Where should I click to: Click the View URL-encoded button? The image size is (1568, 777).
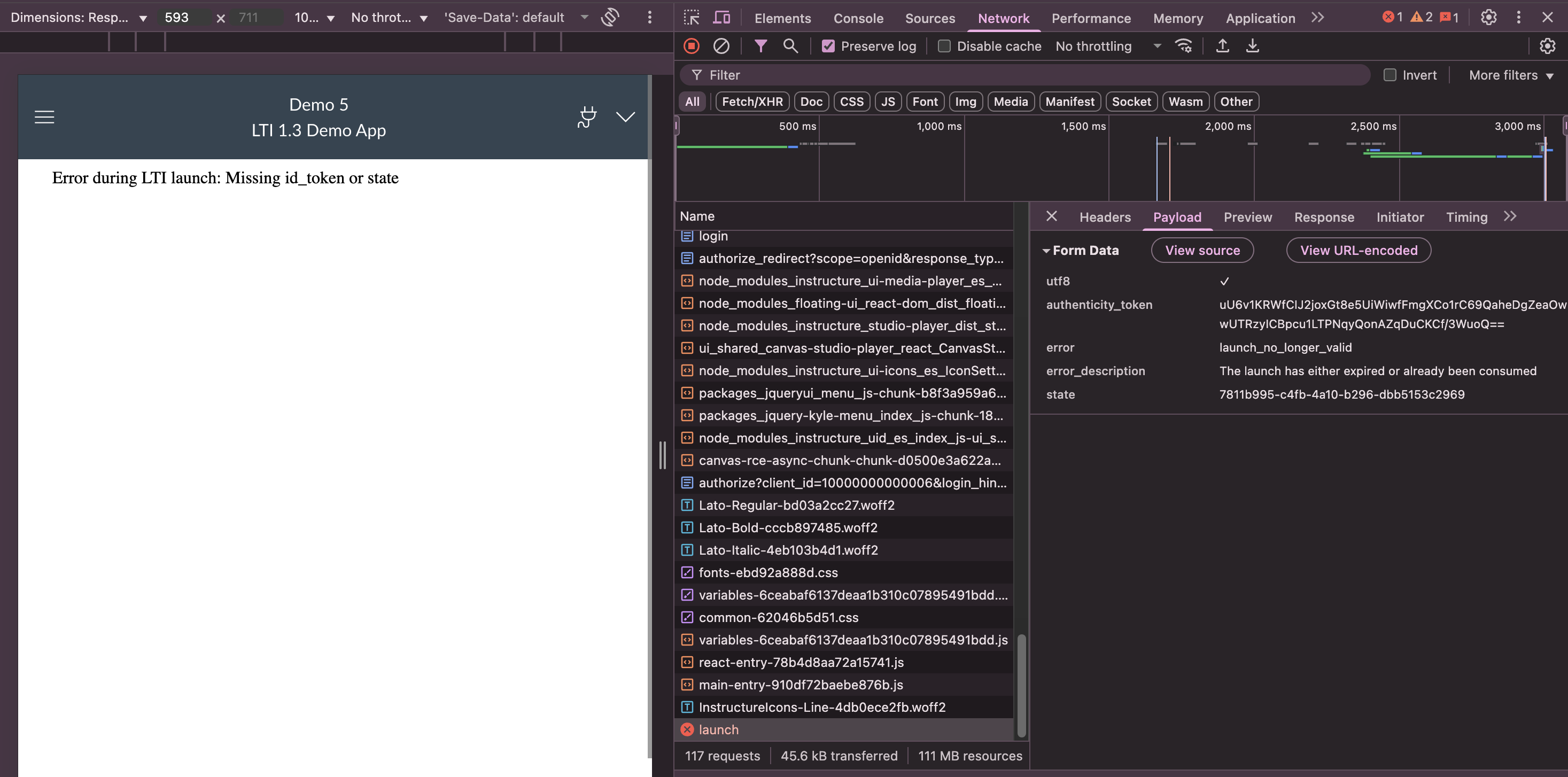[x=1359, y=250]
